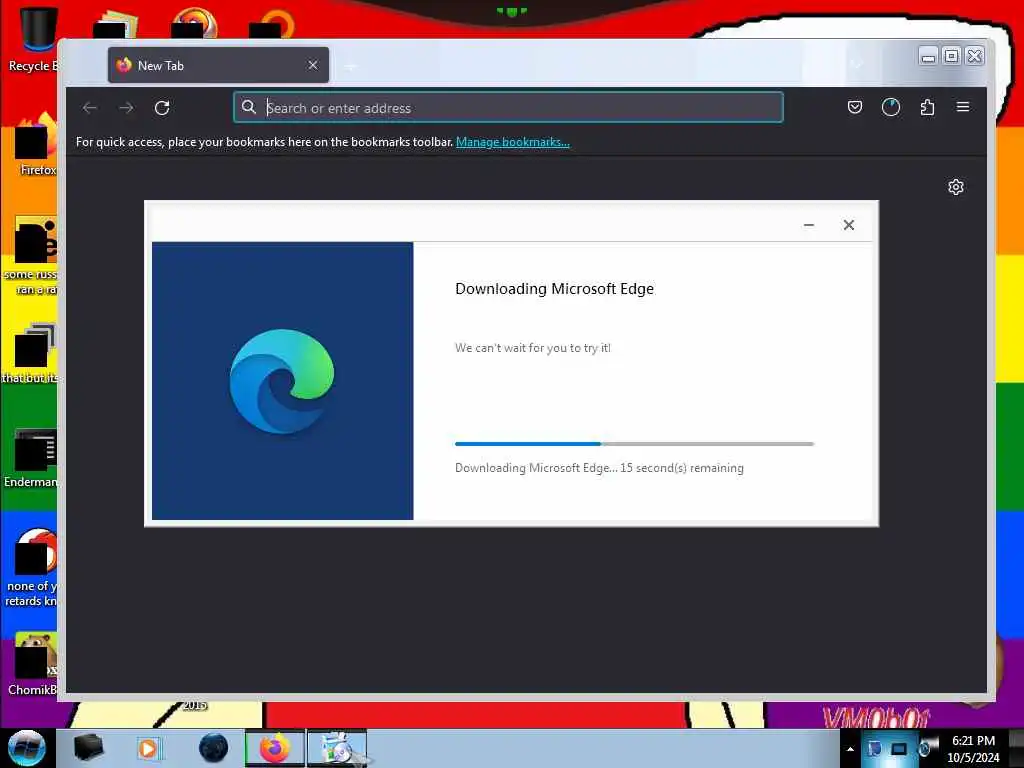Open the Save to Pocket button
Screen dimensions: 1024x768
coord(854,107)
